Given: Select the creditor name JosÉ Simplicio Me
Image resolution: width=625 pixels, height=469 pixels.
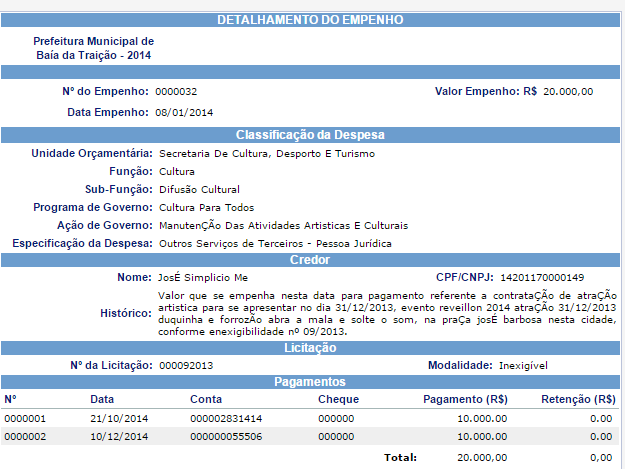Looking at the screenshot, I should coord(203,277).
